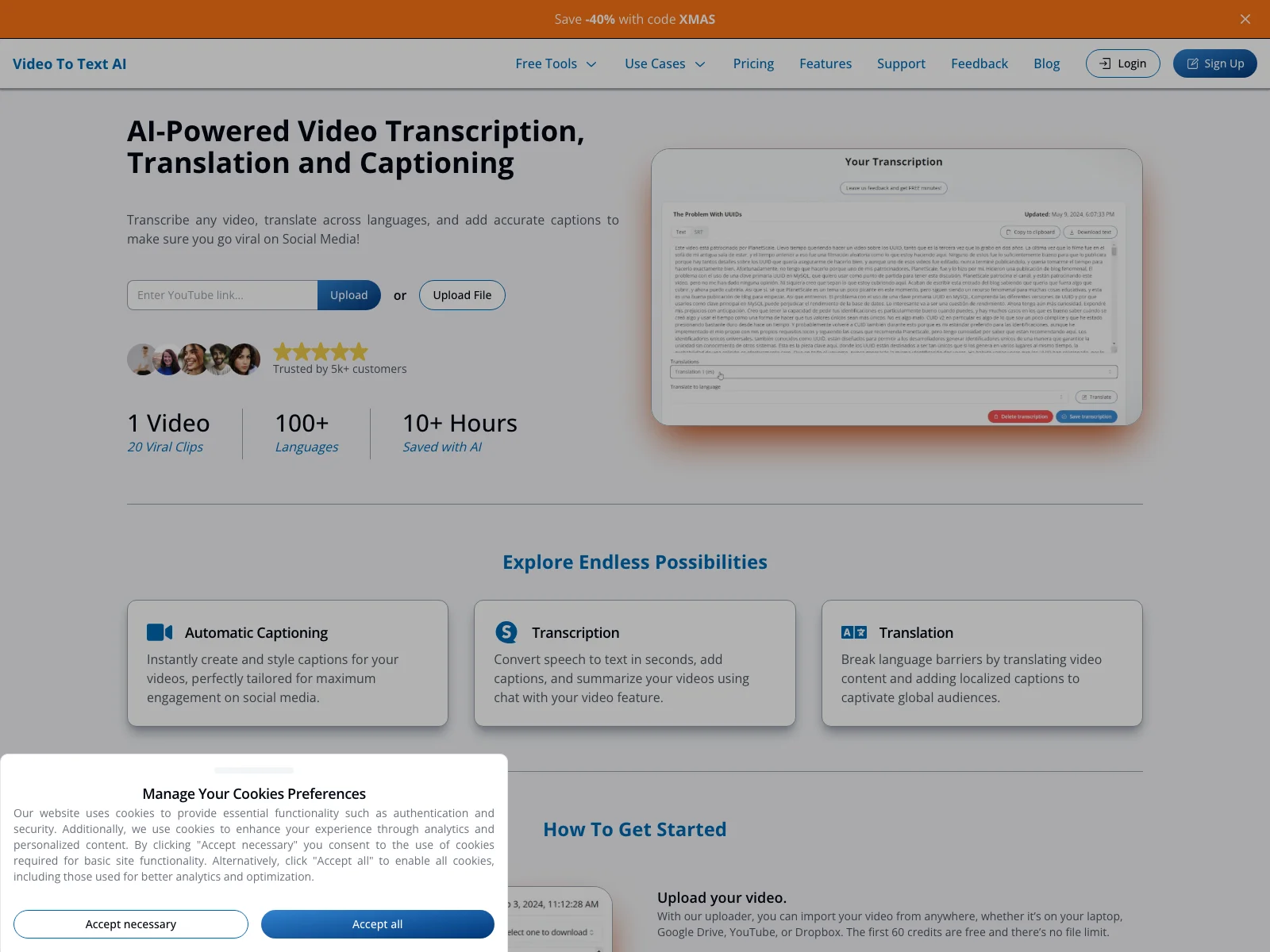This screenshot has height=952, width=1270.
Task: Click the cookie panel drag handle
Action: pyautogui.click(x=254, y=770)
